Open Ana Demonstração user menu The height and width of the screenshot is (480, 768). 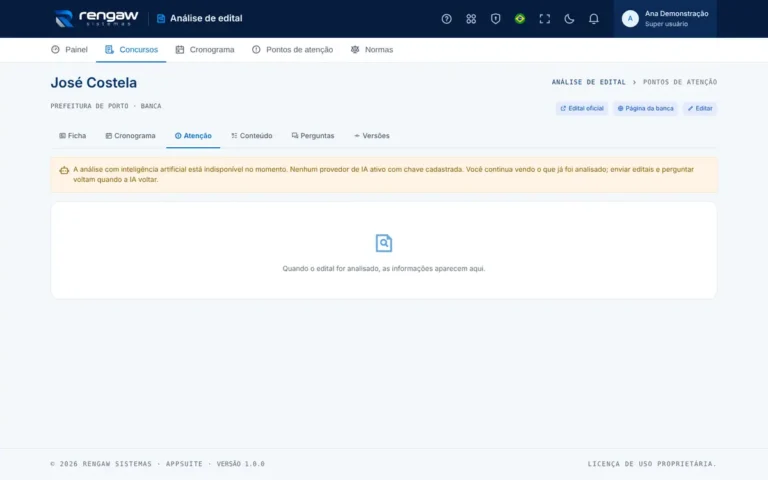tap(665, 19)
